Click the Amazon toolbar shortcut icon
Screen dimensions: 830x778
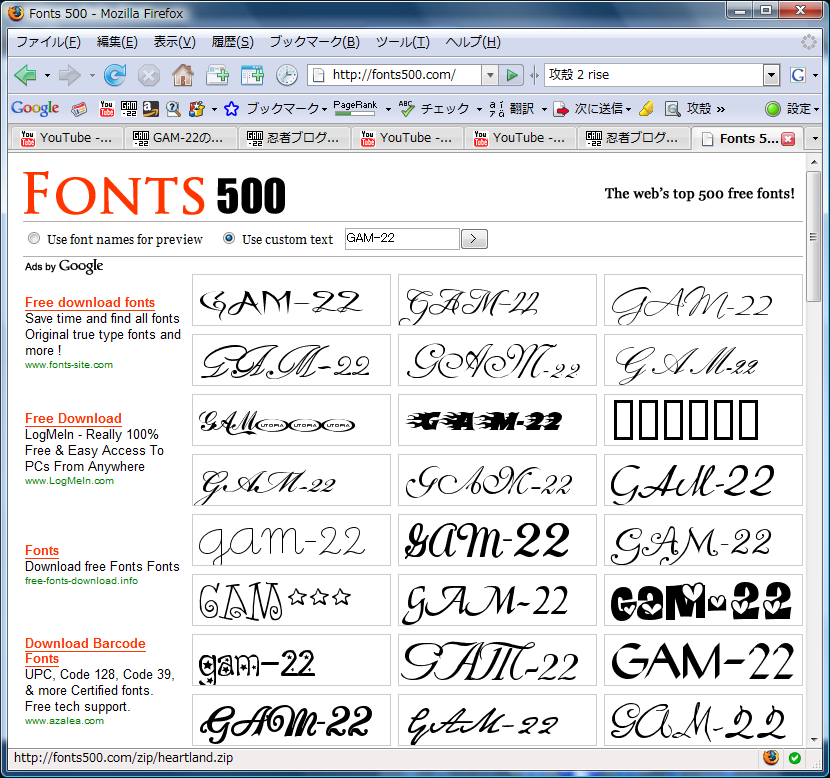coord(150,109)
